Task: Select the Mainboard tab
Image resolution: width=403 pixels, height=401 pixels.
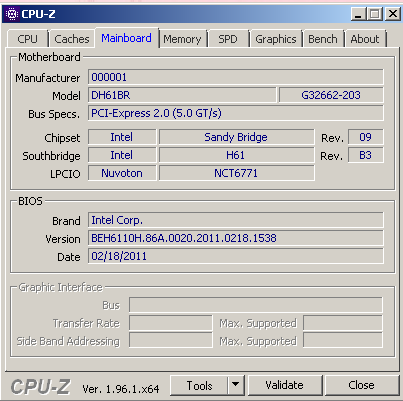Action: coord(126,38)
